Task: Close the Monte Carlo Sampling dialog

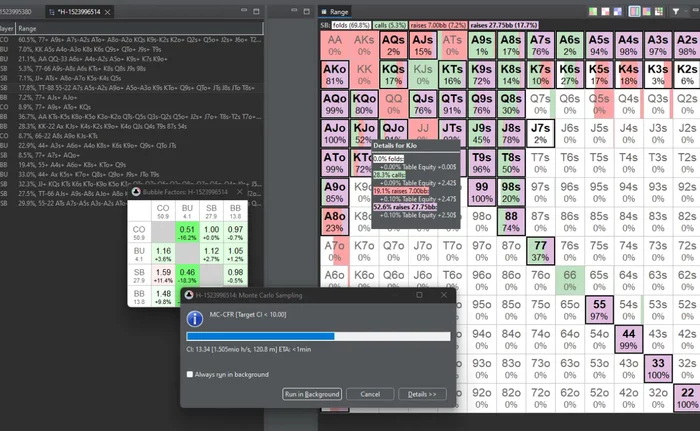Action: click(444, 295)
